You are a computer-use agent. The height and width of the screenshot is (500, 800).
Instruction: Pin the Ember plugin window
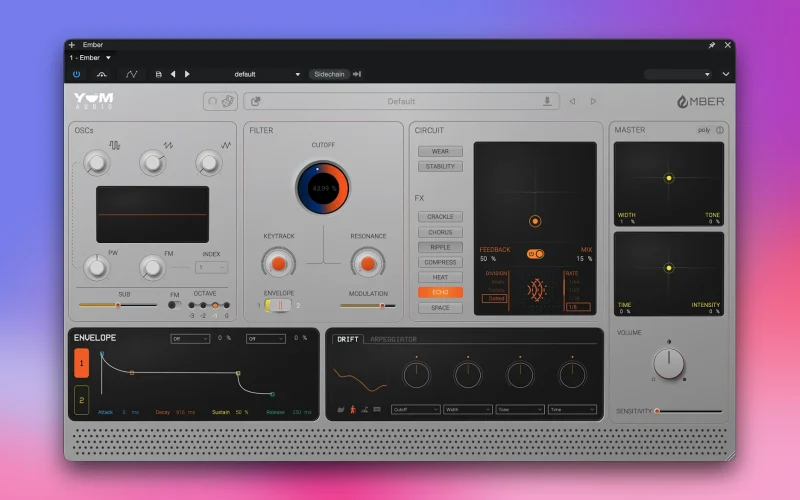pos(712,45)
